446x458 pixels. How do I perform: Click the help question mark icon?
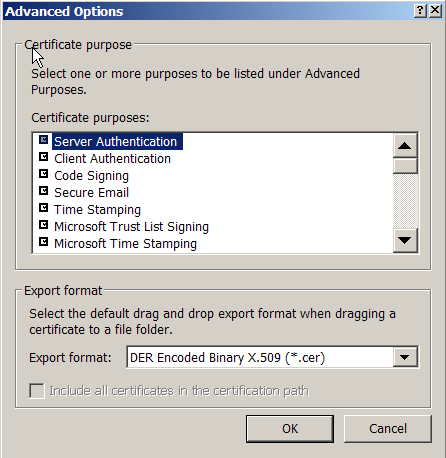click(x=420, y=11)
